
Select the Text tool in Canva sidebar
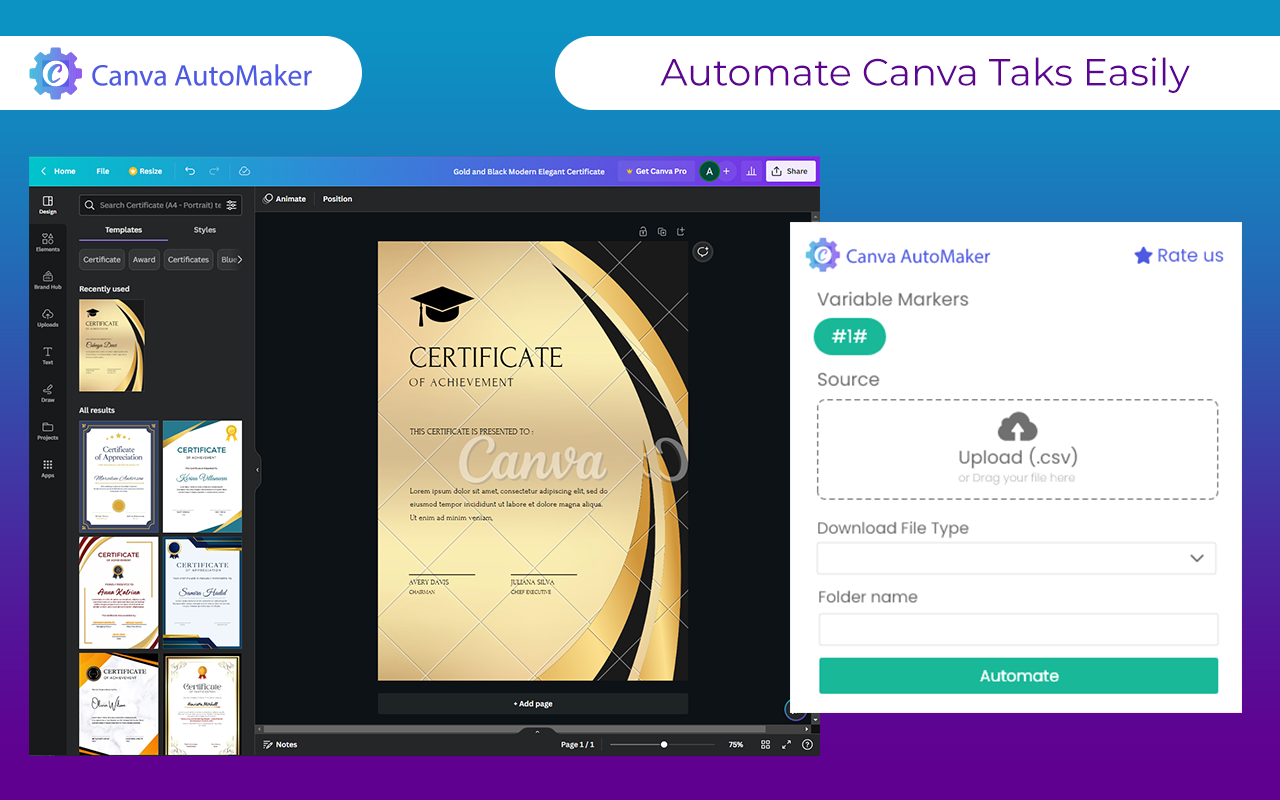47,355
